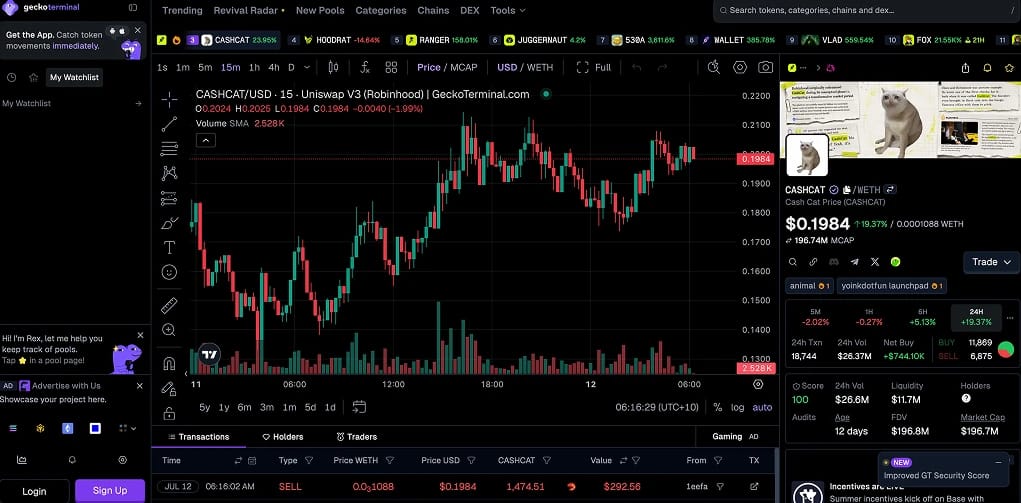Open New Pools in top navigation
This screenshot has height=503, width=1021.
coord(320,10)
